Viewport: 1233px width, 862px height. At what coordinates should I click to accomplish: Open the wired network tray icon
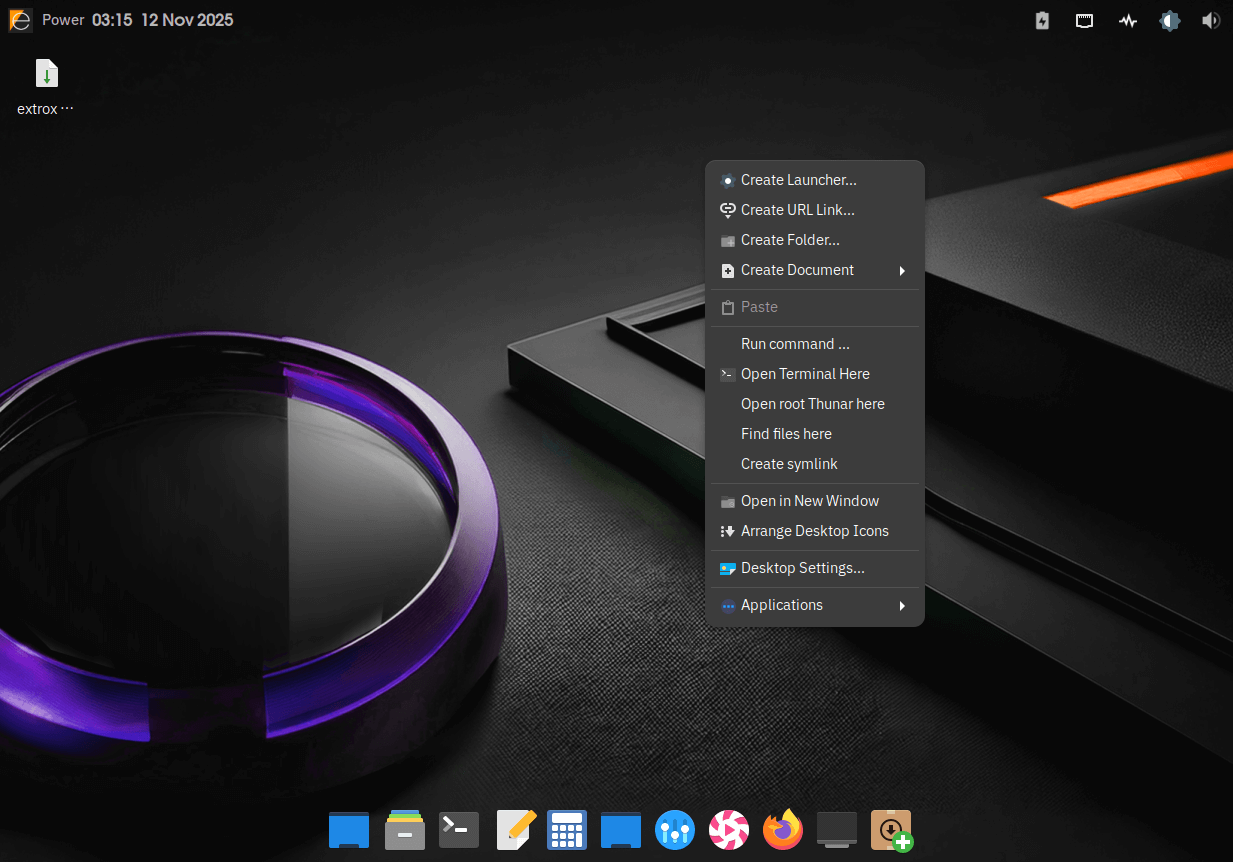(1084, 20)
